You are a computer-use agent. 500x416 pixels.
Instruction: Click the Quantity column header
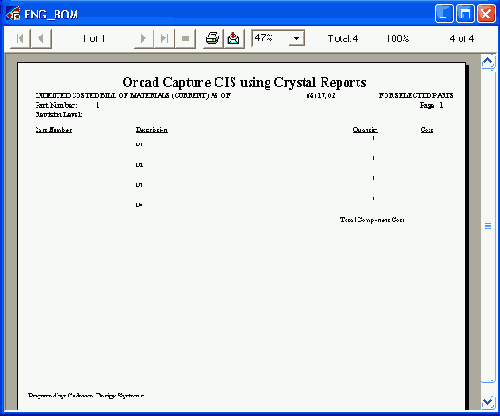365,130
